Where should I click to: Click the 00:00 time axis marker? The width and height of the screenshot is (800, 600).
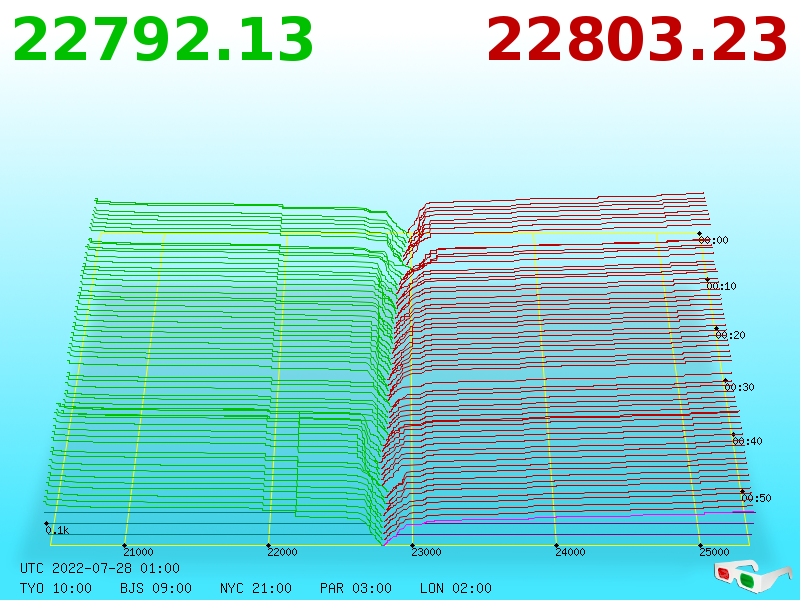(x=713, y=240)
